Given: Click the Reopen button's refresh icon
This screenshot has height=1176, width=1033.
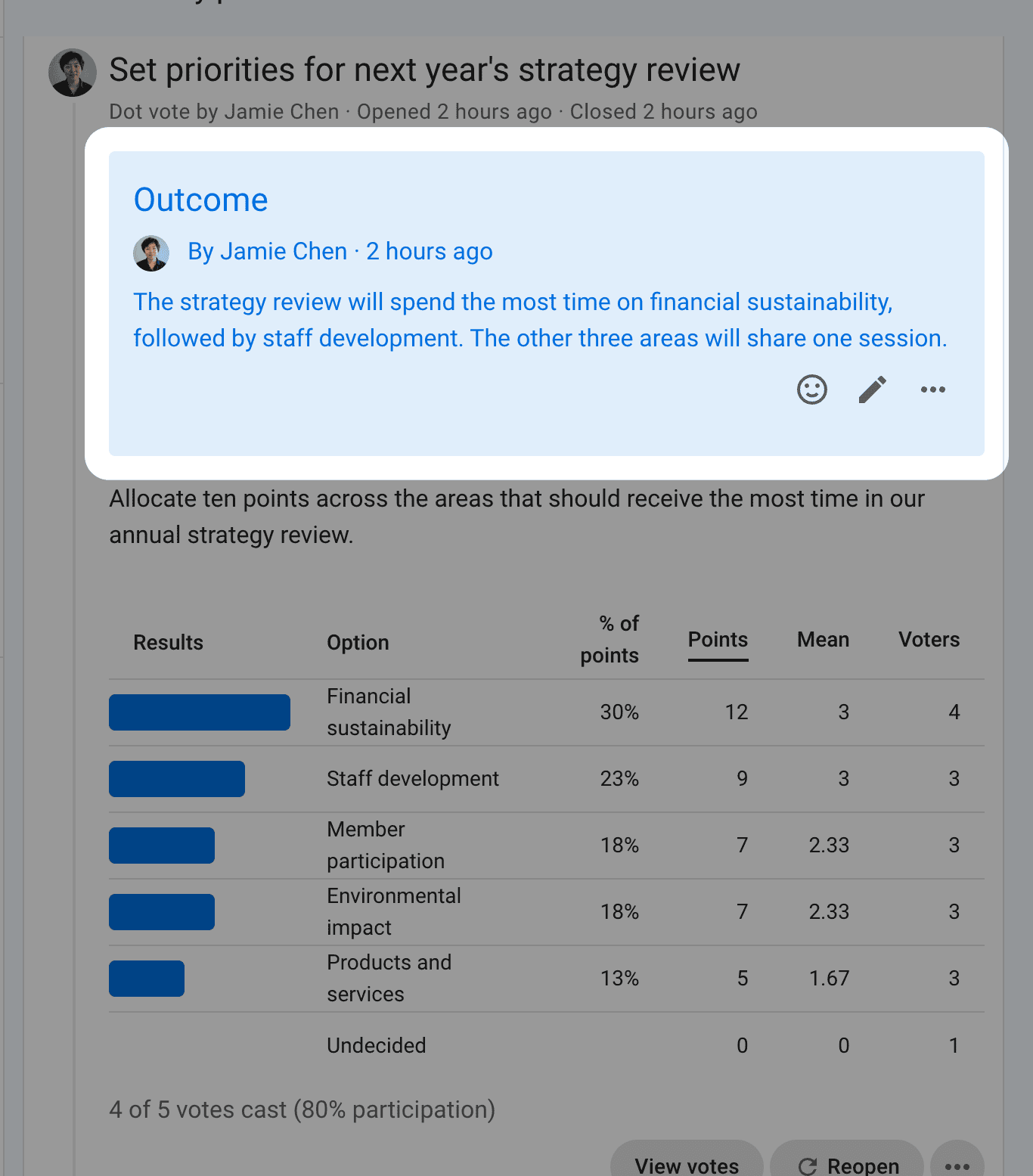Looking at the screenshot, I should point(808,1166).
